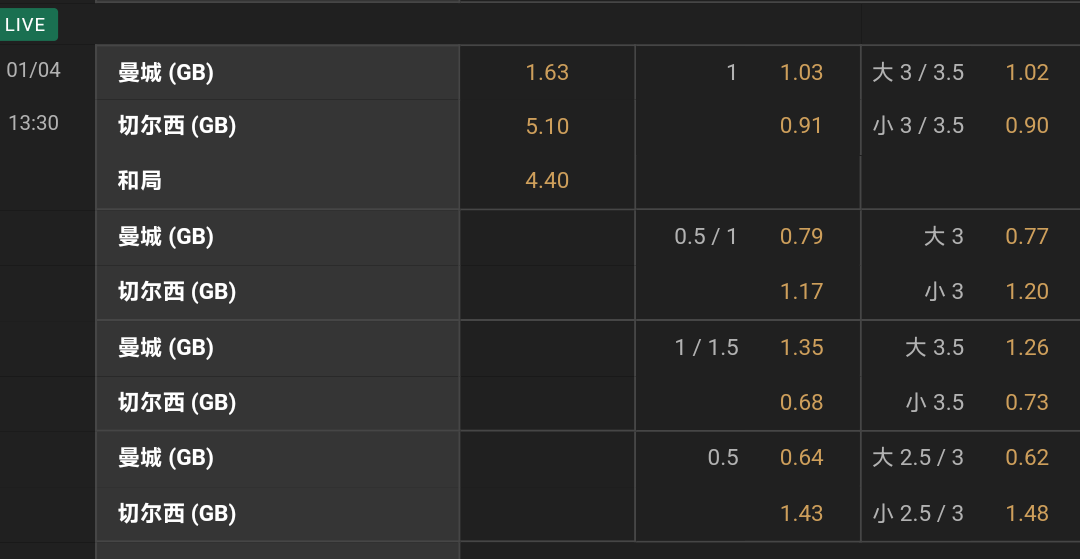The height and width of the screenshot is (559, 1080).
Task: Click the 0.91 handicap odds
Action: 801,126
